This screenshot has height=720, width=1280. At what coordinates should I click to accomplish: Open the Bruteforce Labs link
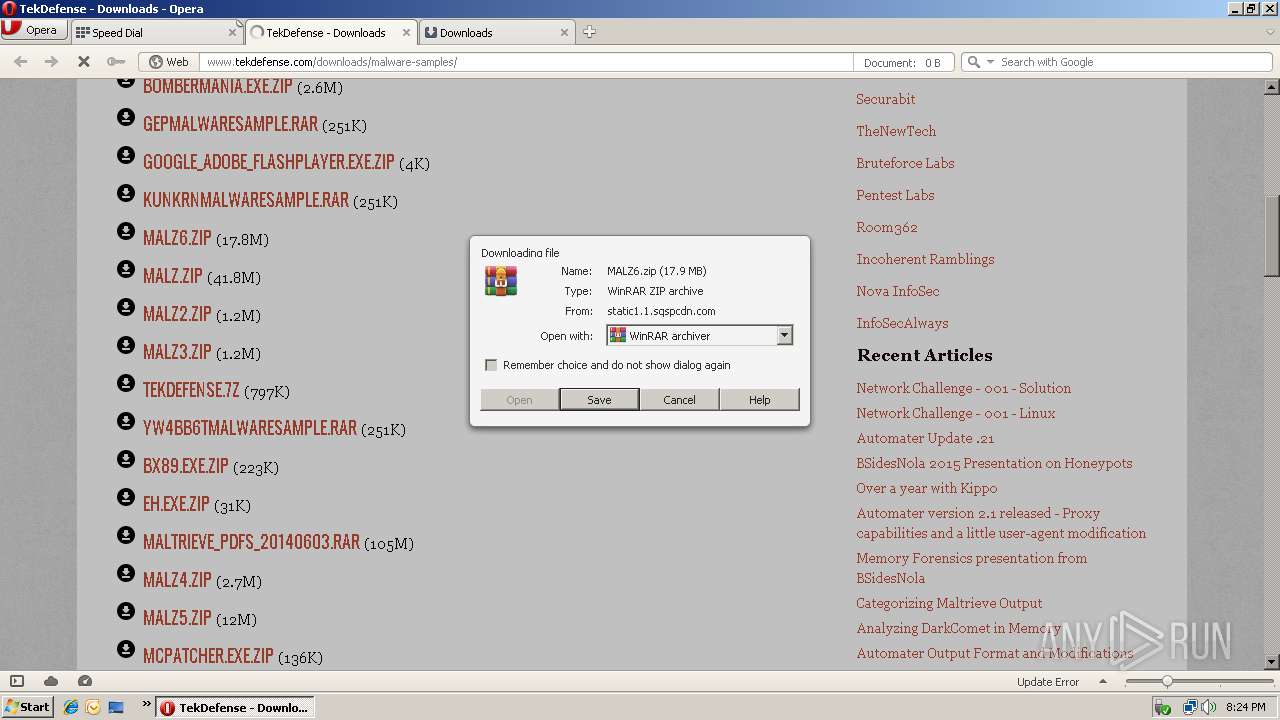pyautogui.click(x=905, y=163)
